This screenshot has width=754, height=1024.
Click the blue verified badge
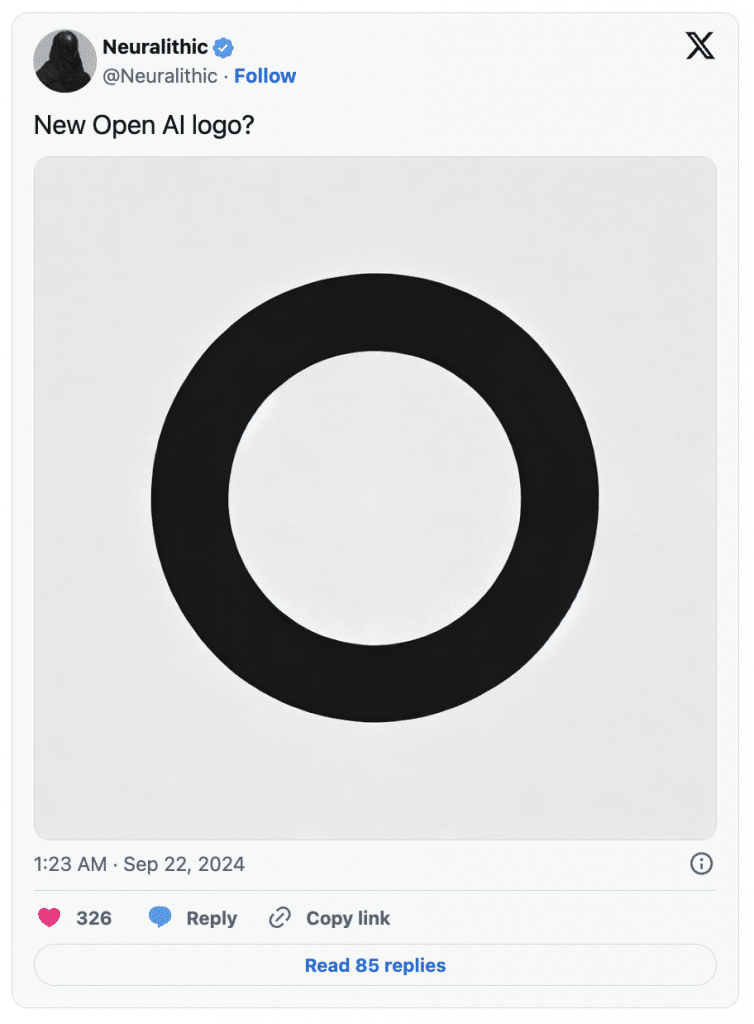click(x=224, y=47)
